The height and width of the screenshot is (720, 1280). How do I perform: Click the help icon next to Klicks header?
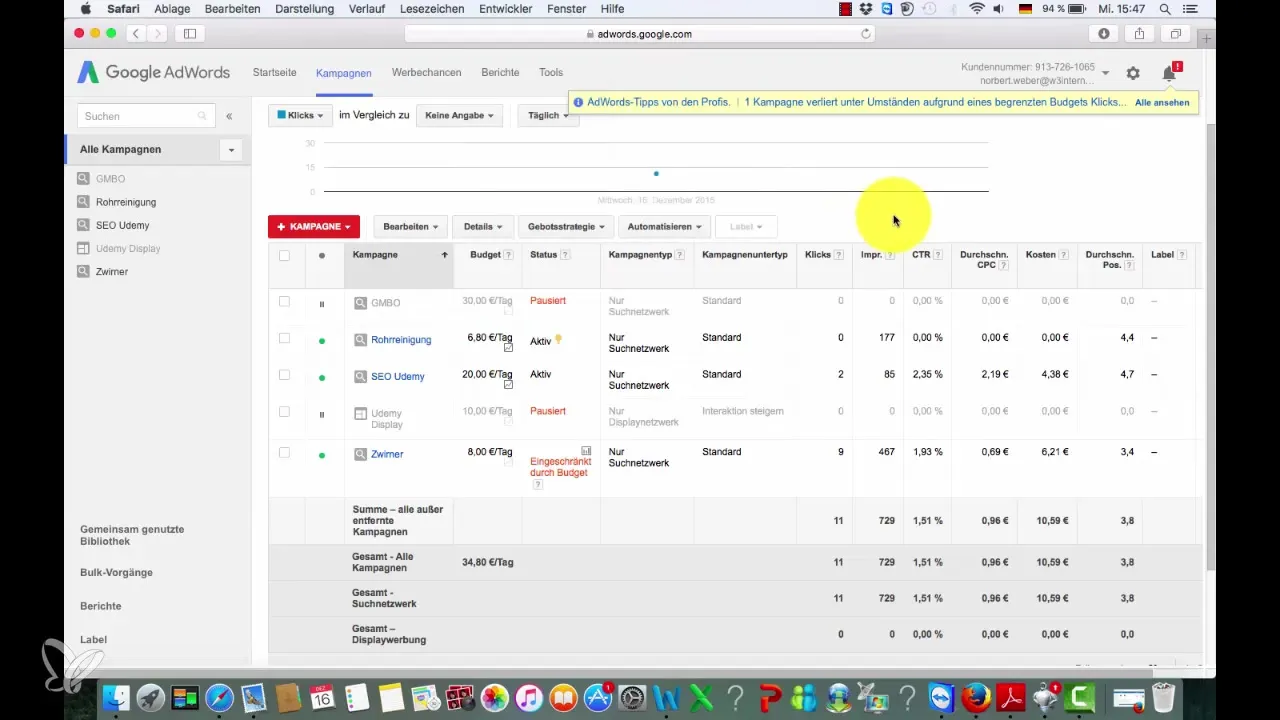pos(838,255)
